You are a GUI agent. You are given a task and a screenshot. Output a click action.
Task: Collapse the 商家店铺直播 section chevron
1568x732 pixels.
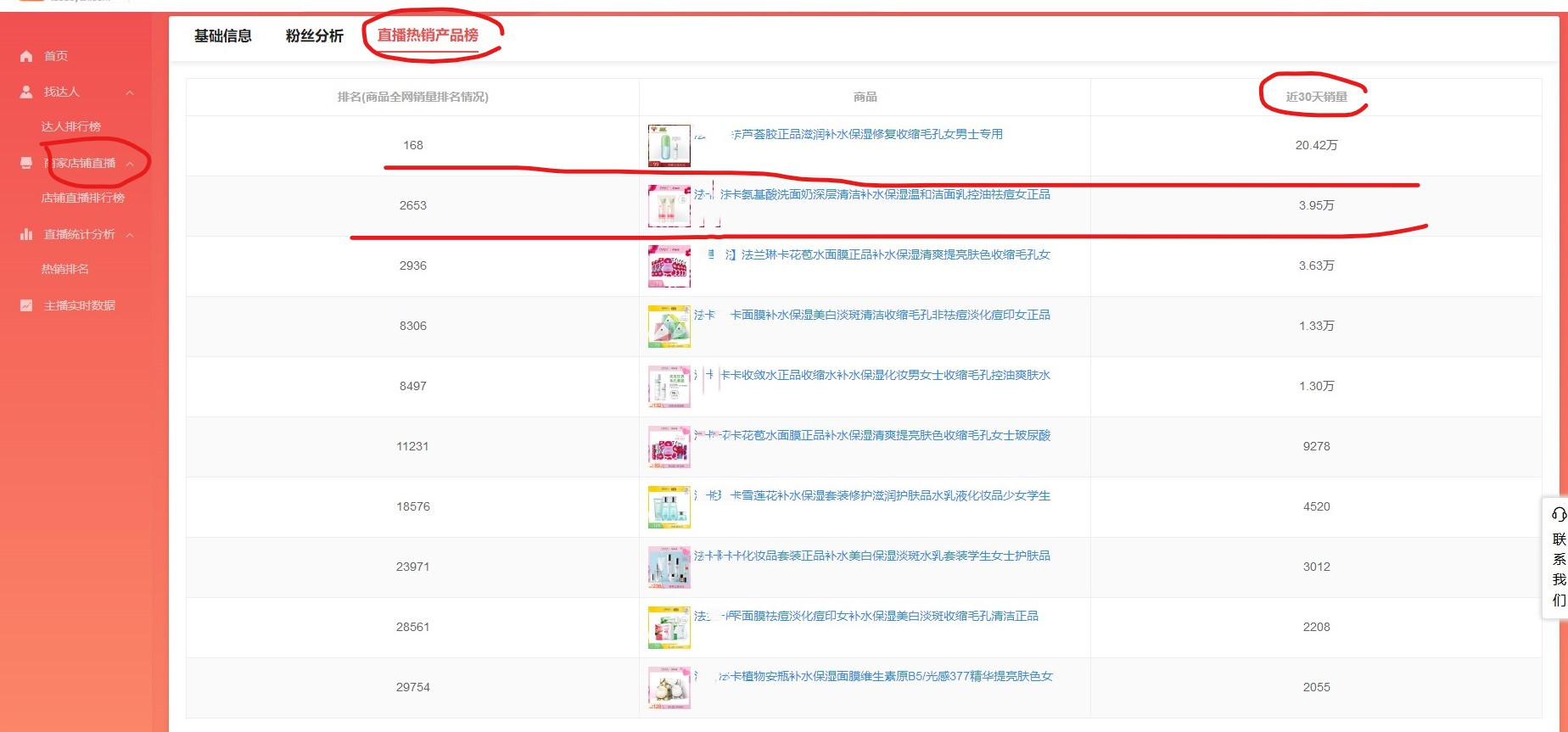coord(130,164)
